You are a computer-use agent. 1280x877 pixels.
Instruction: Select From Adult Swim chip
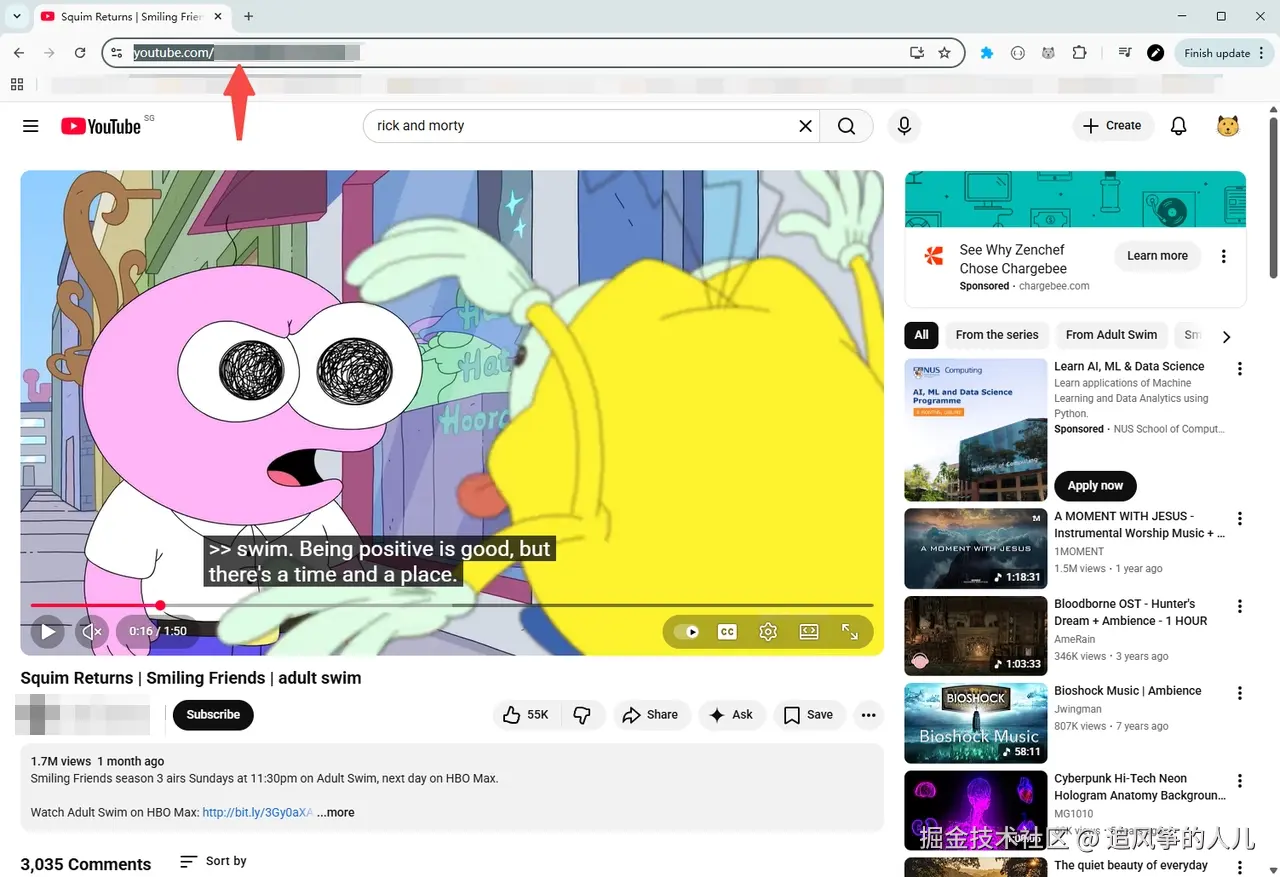tap(1111, 335)
